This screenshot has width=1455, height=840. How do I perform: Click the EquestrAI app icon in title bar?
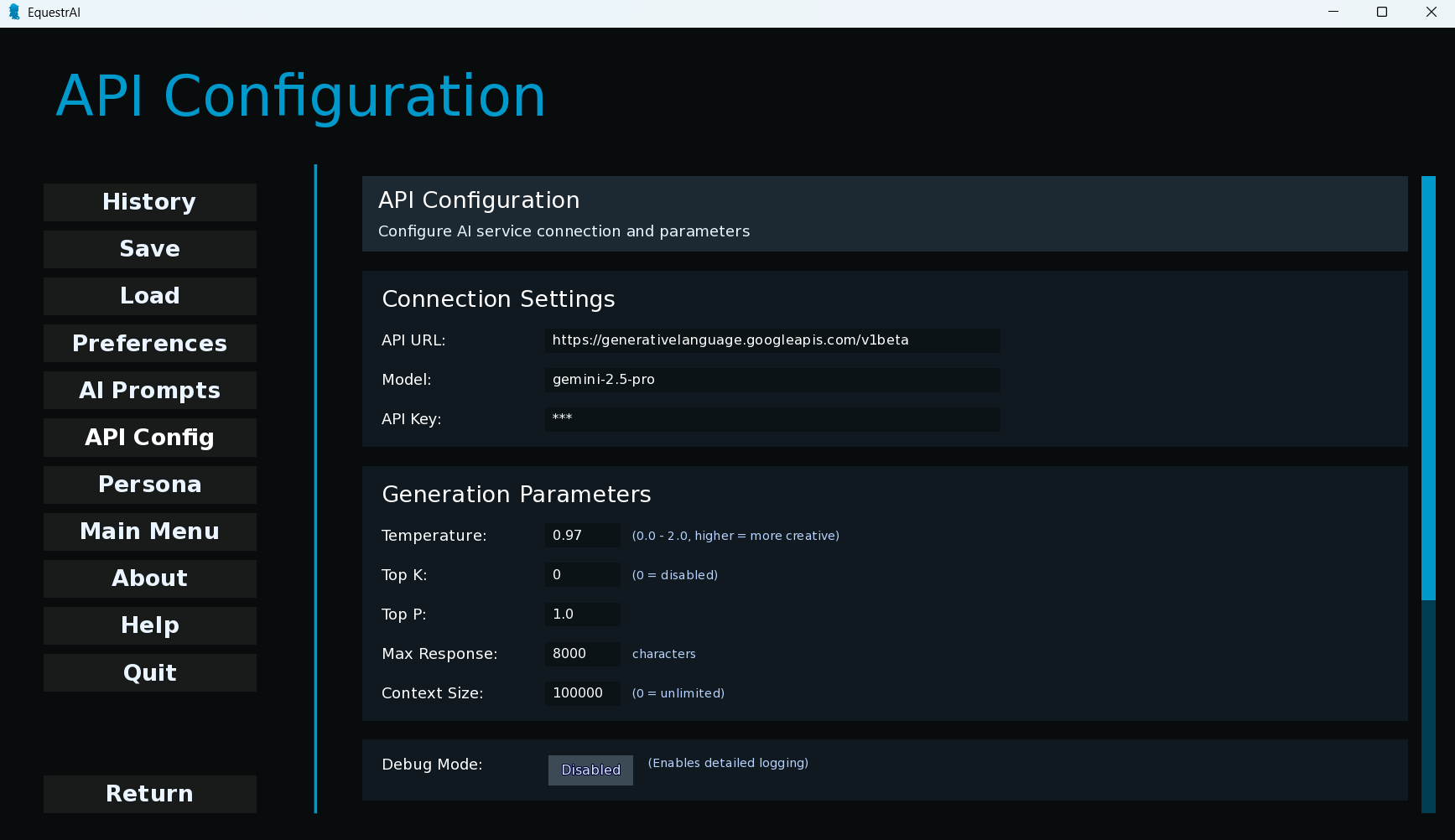(13, 13)
